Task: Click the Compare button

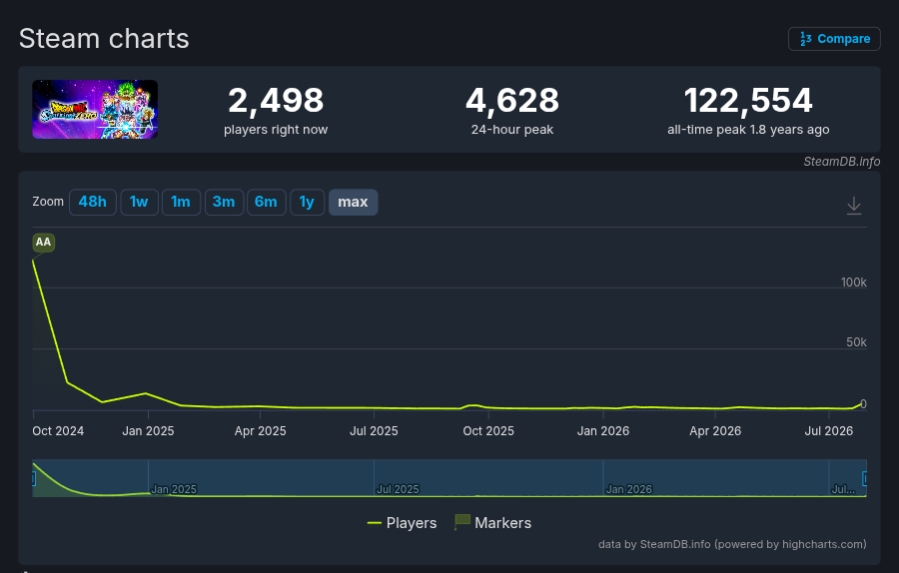Action: coord(834,39)
